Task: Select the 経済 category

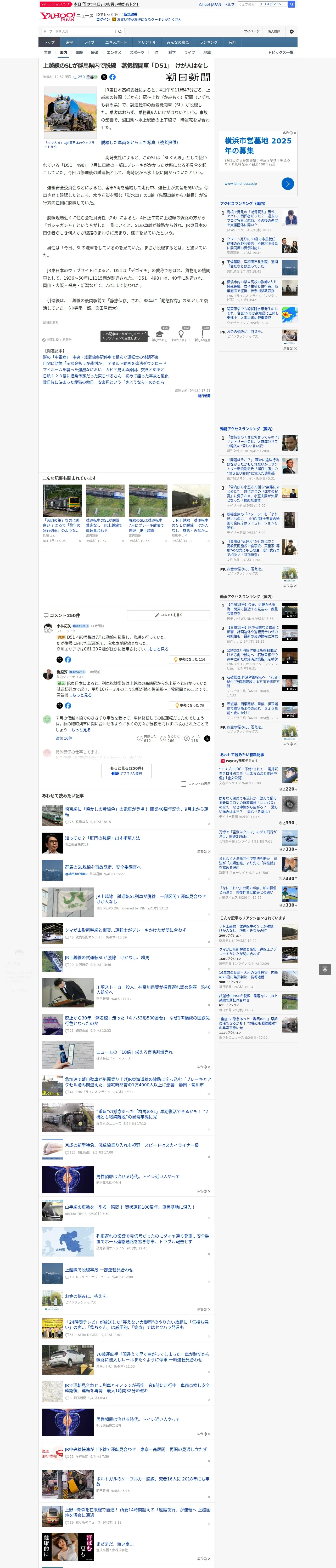Action: coord(94,52)
